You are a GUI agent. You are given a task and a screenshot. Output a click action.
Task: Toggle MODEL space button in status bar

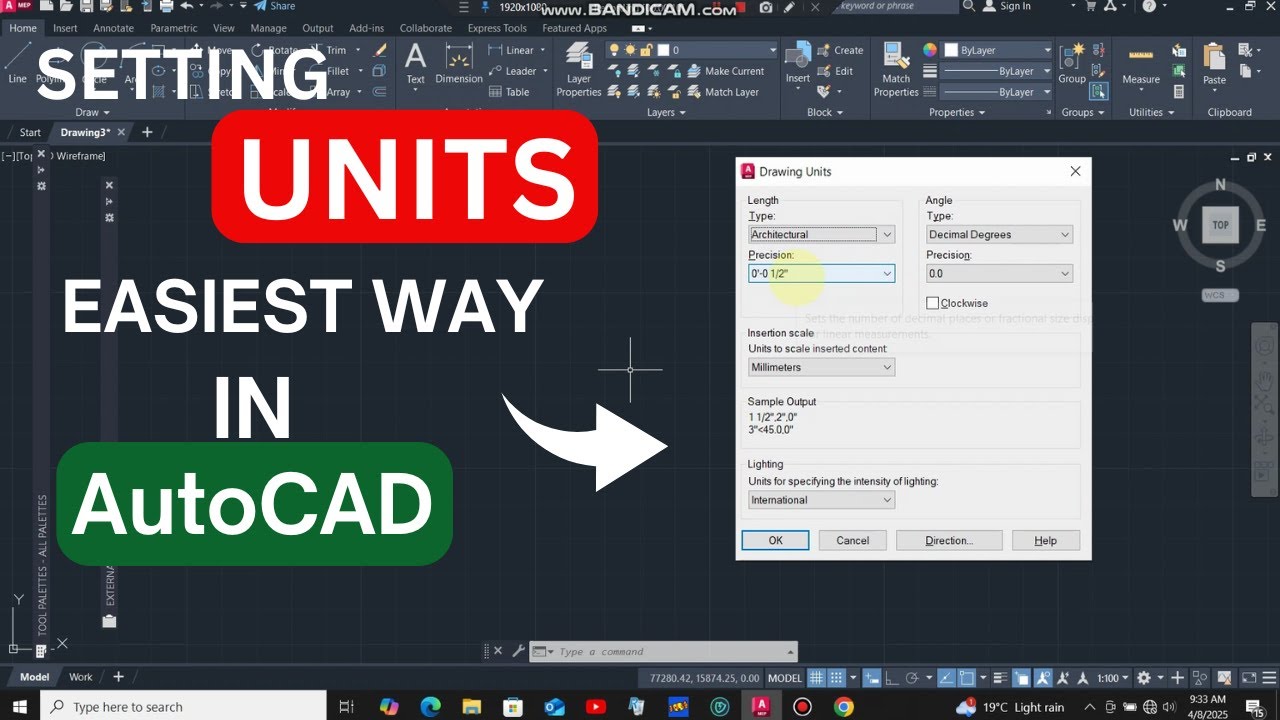click(785, 678)
